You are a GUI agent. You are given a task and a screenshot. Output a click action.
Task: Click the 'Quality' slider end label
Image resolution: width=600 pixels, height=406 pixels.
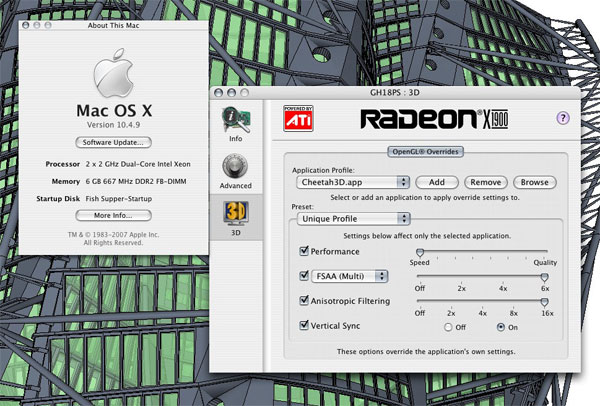click(545, 263)
